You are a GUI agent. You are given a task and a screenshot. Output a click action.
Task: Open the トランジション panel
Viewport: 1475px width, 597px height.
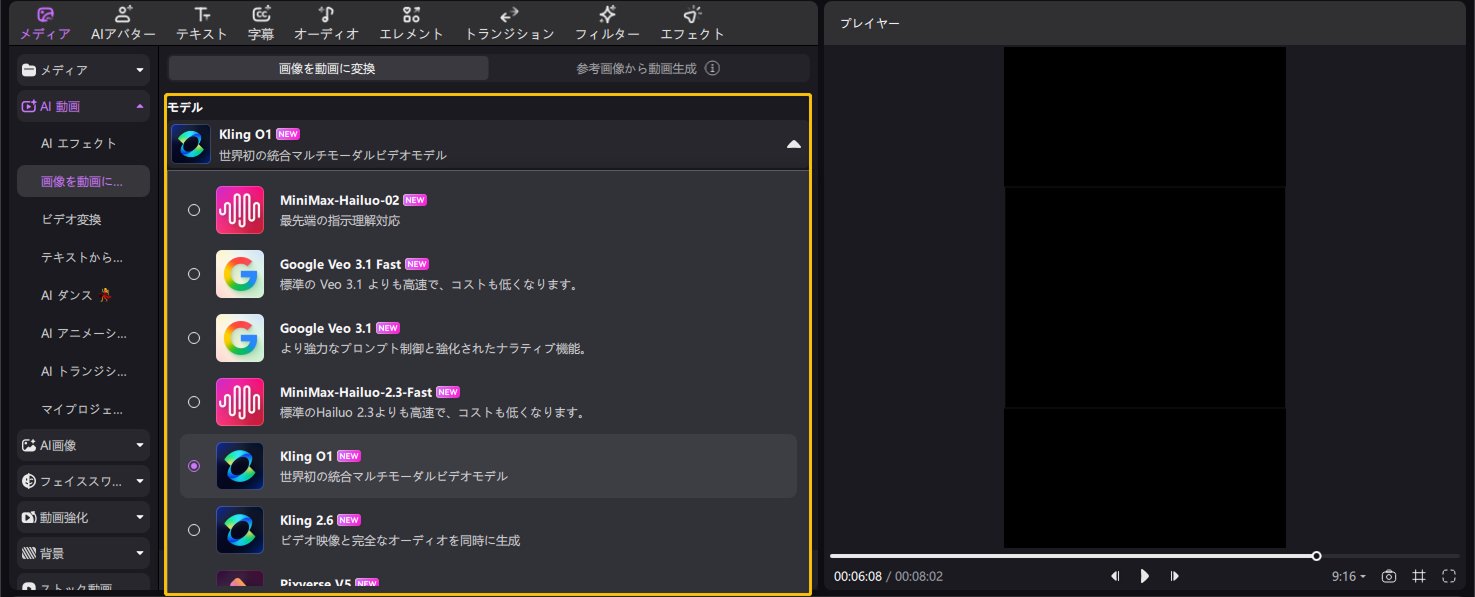508,22
